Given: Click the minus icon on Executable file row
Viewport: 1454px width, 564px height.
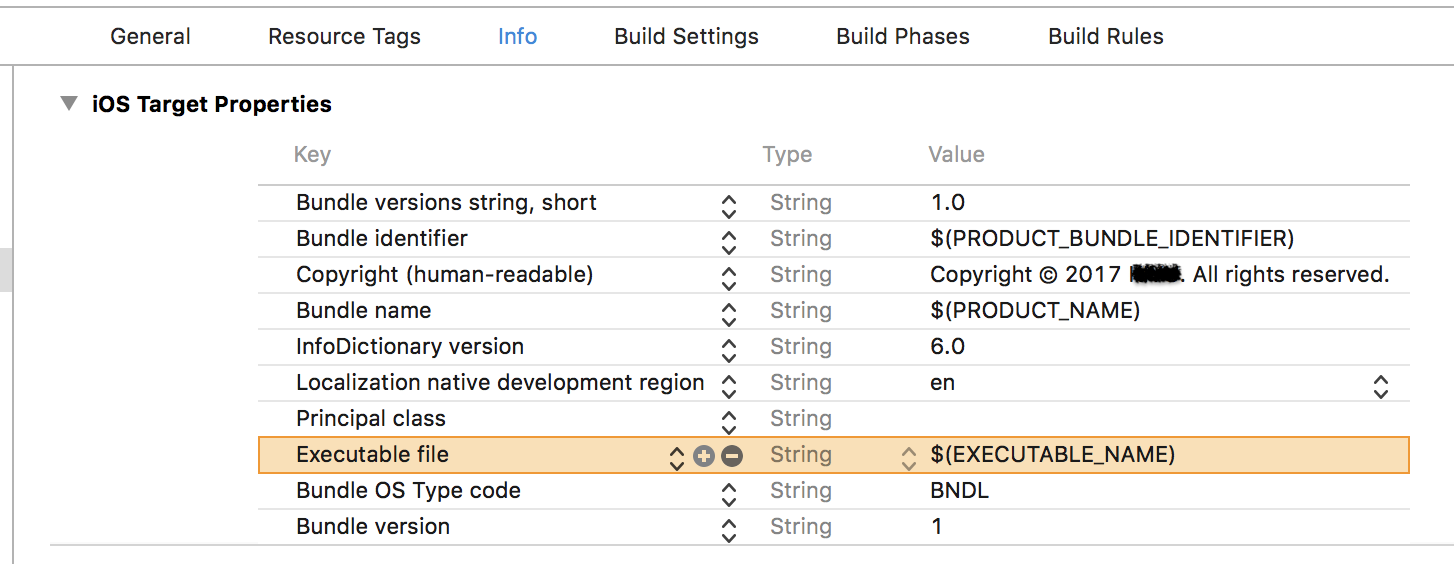Looking at the screenshot, I should click(x=732, y=456).
